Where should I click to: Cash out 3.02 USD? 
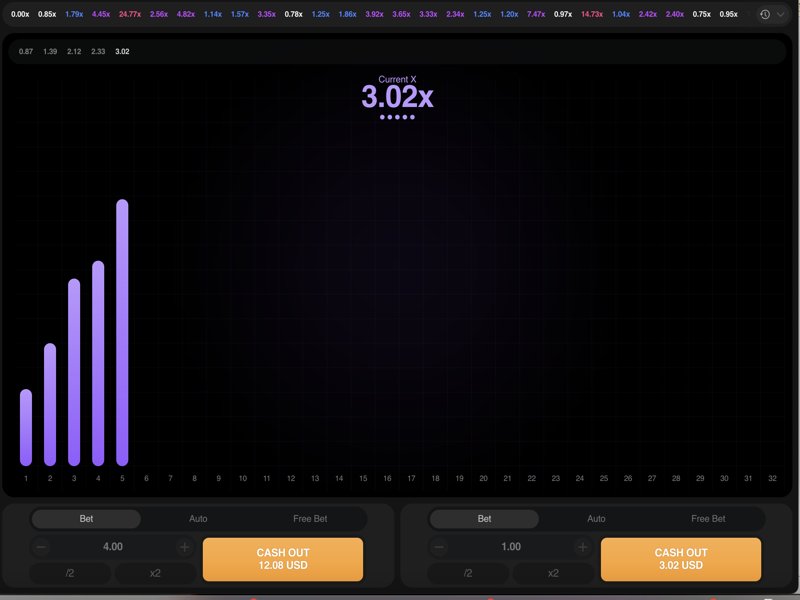pyautogui.click(x=681, y=559)
